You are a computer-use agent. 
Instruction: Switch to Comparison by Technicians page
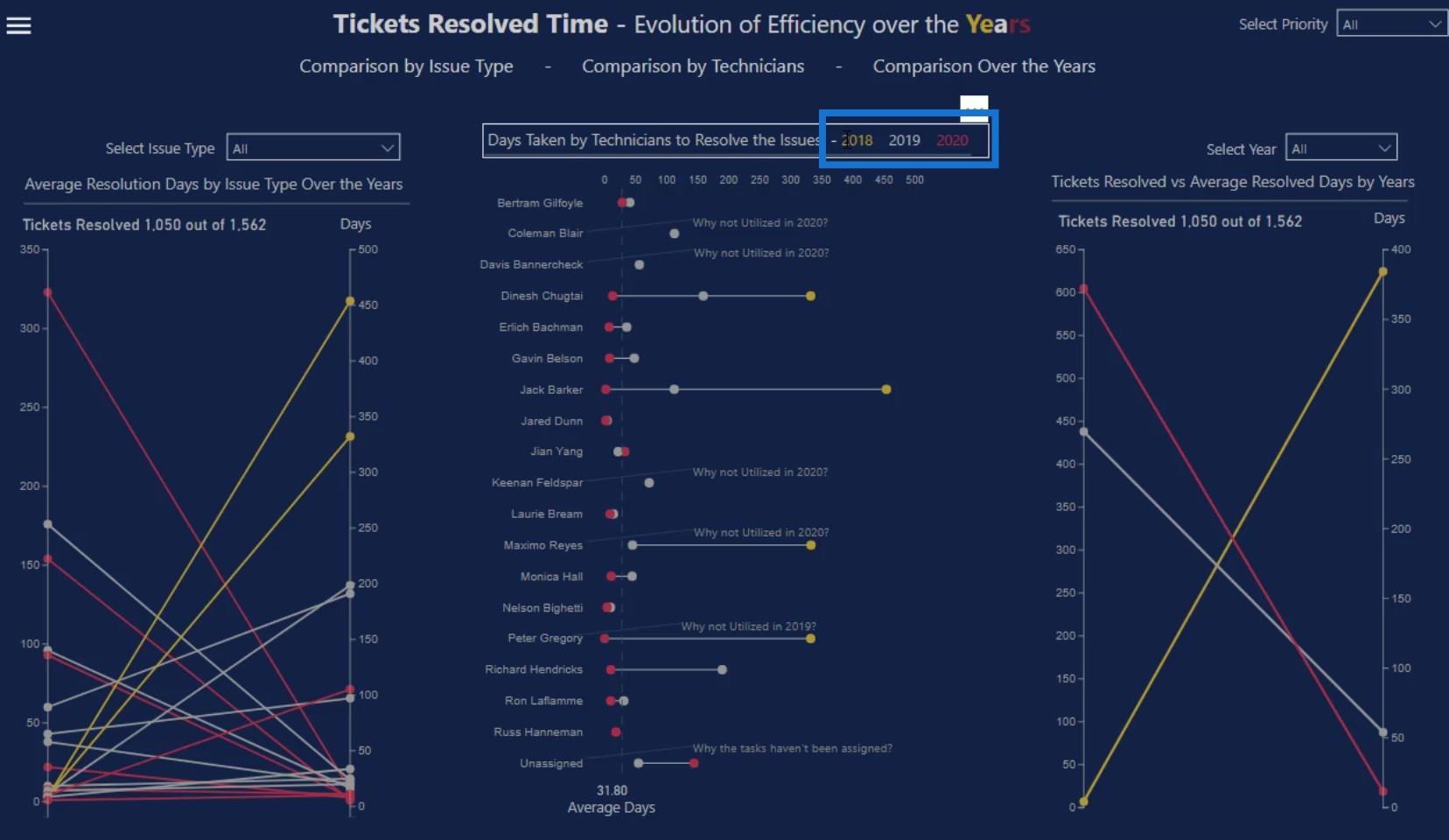[x=693, y=66]
